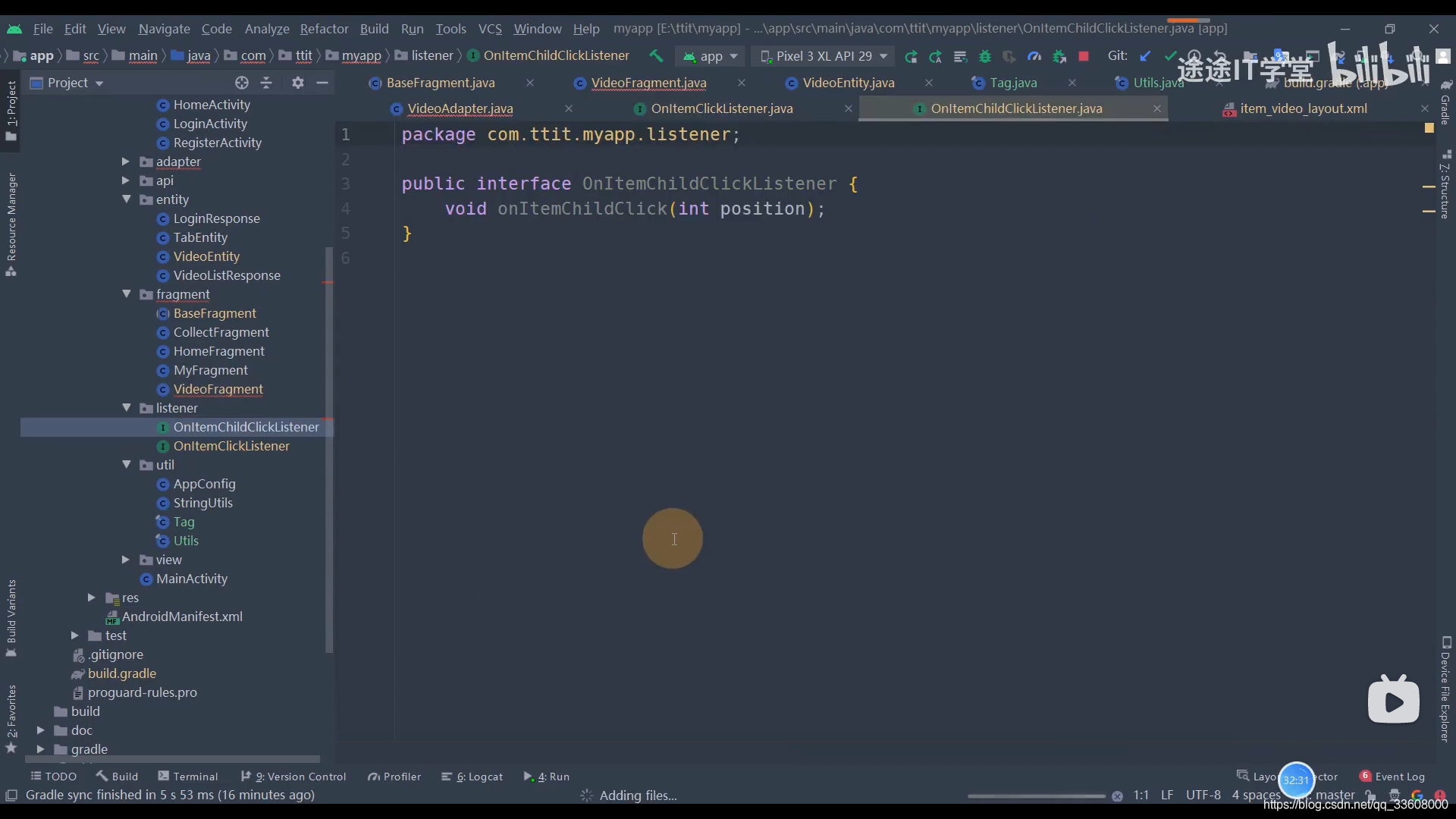Collapse the fragment folder
Screen dimensions: 1456x819
pyautogui.click(x=126, y=294)
